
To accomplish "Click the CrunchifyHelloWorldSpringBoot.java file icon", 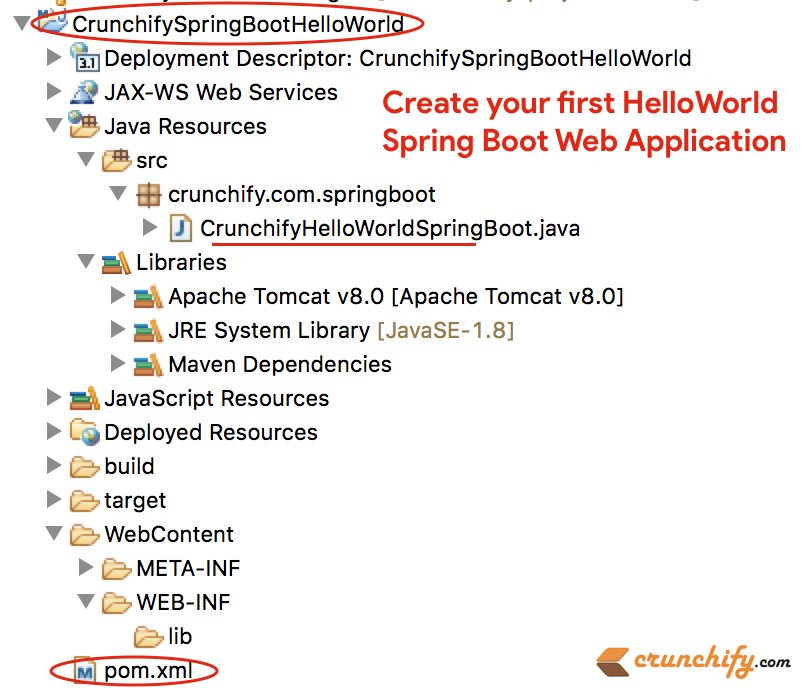I will pos(181,229).
